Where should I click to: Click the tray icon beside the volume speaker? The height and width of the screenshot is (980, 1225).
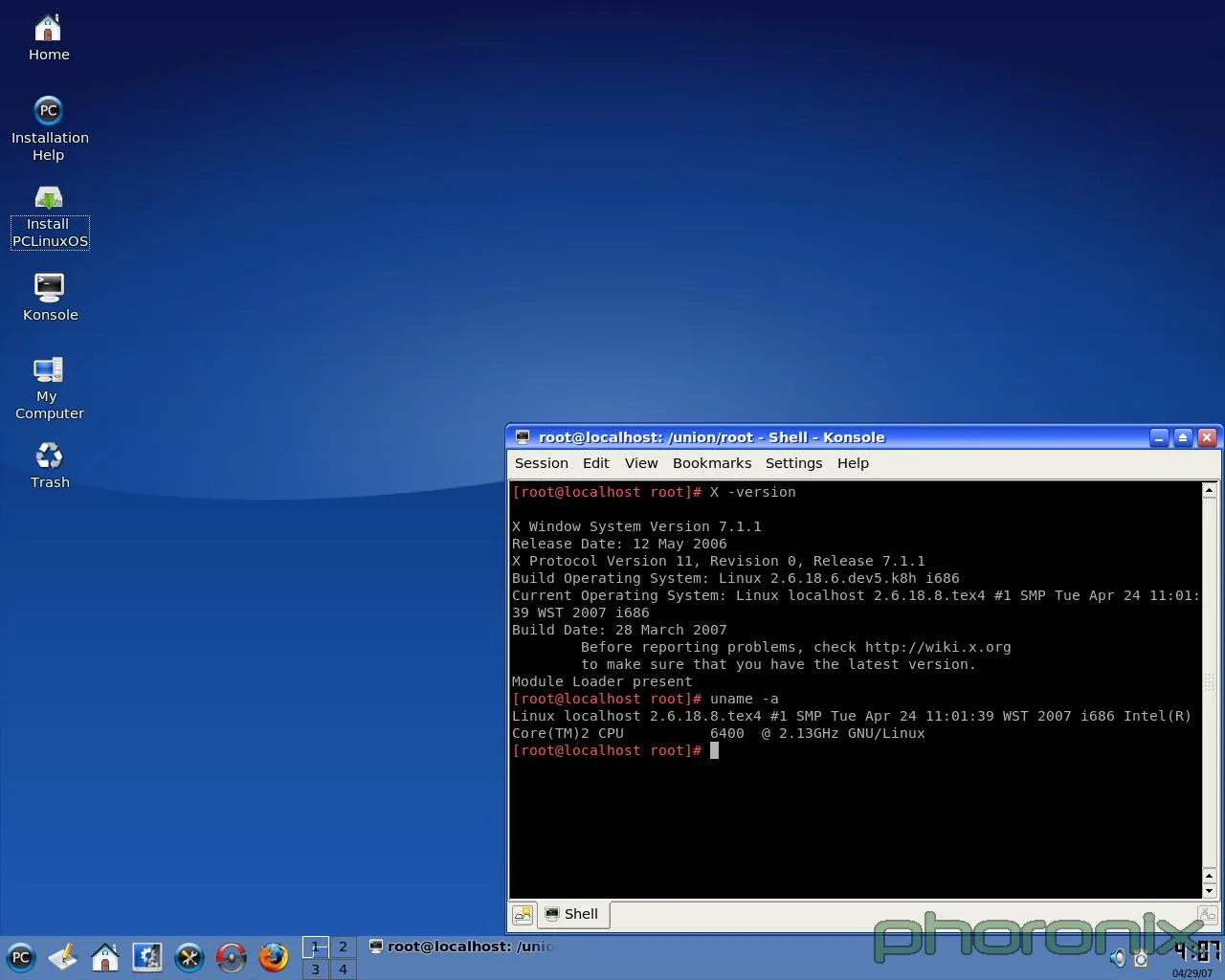pyautogui.click(x=1140, y=958)
